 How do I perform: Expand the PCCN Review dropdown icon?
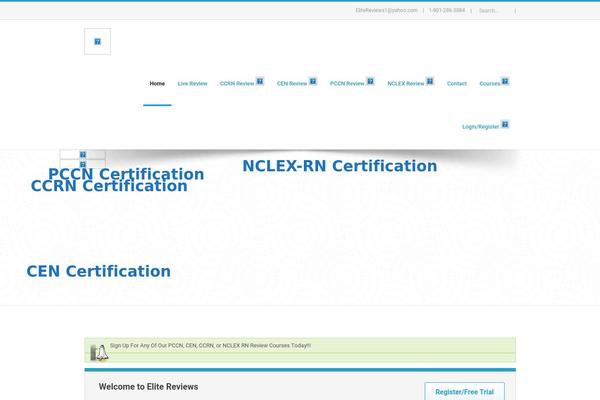click(x=370, y=81)
